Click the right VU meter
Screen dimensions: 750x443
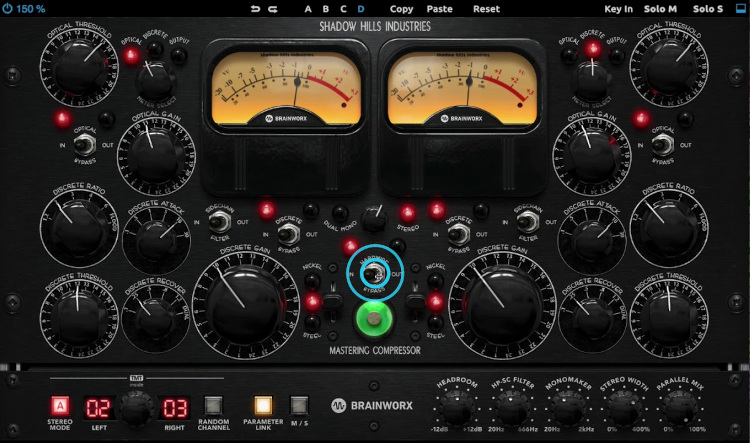[463, 89]
